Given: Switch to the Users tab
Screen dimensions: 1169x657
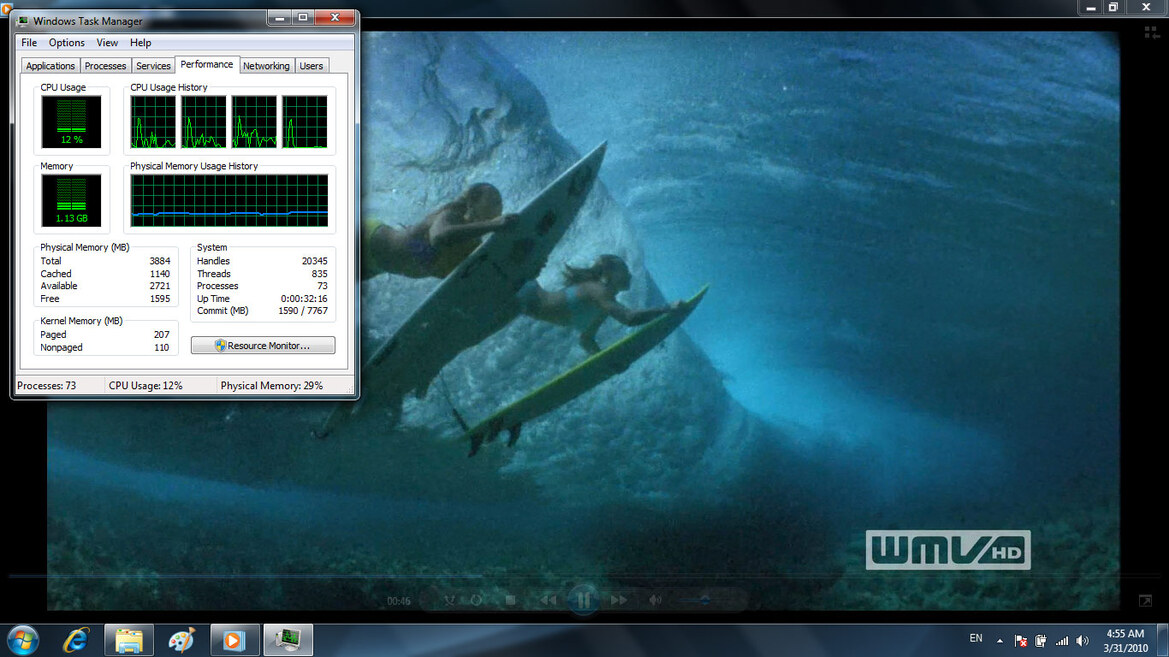Looking at the screenshot, I should coord(311,66).
